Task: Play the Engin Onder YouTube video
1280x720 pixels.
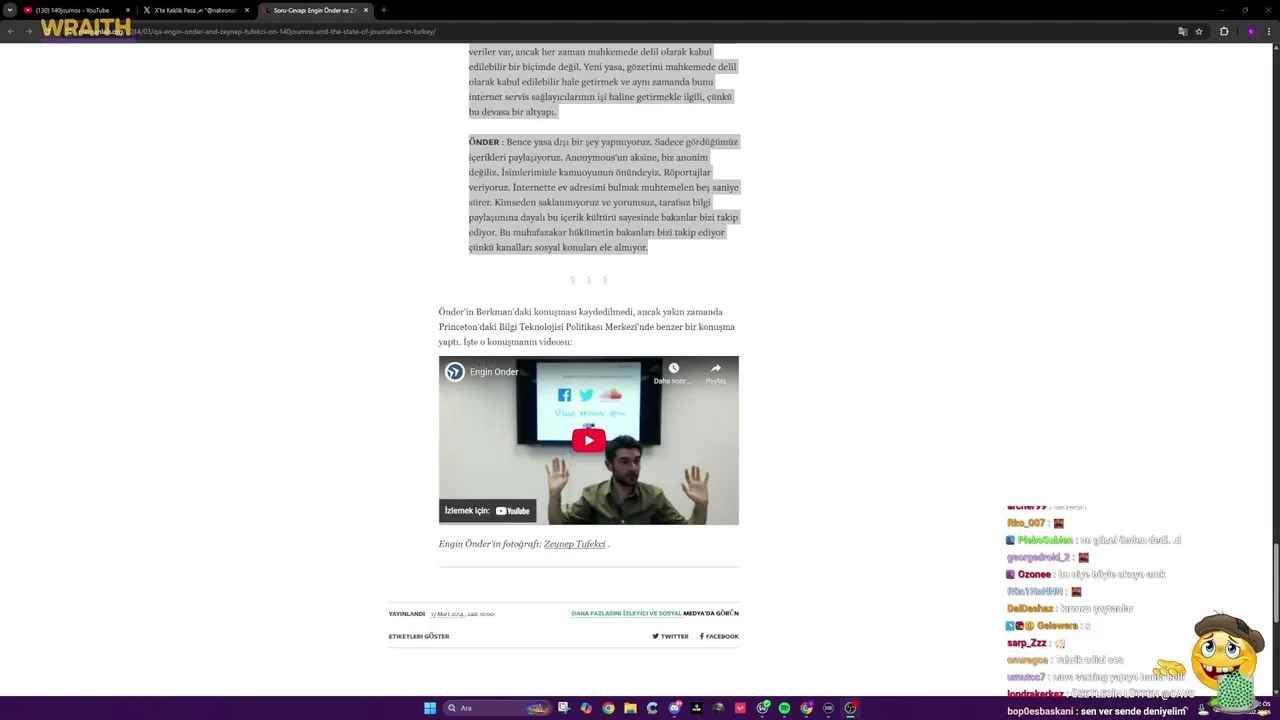Action: pos(588,440)
